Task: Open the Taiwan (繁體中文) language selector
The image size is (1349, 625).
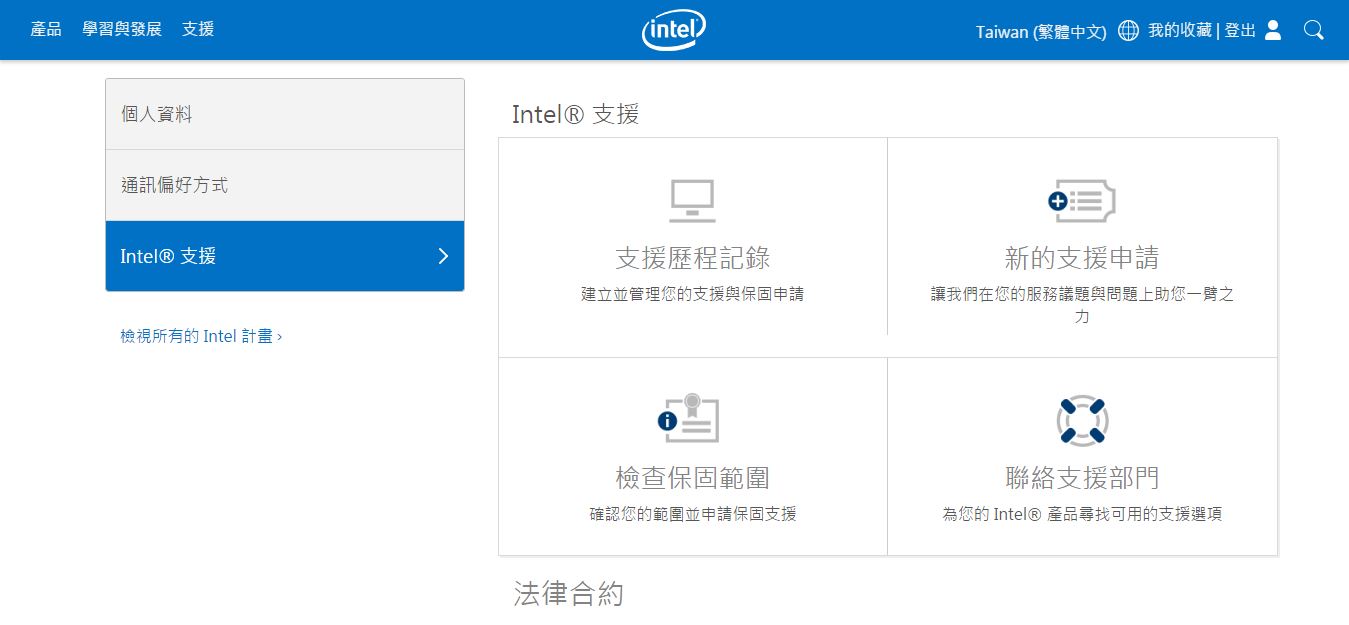Action: [x=1039, y=31]
